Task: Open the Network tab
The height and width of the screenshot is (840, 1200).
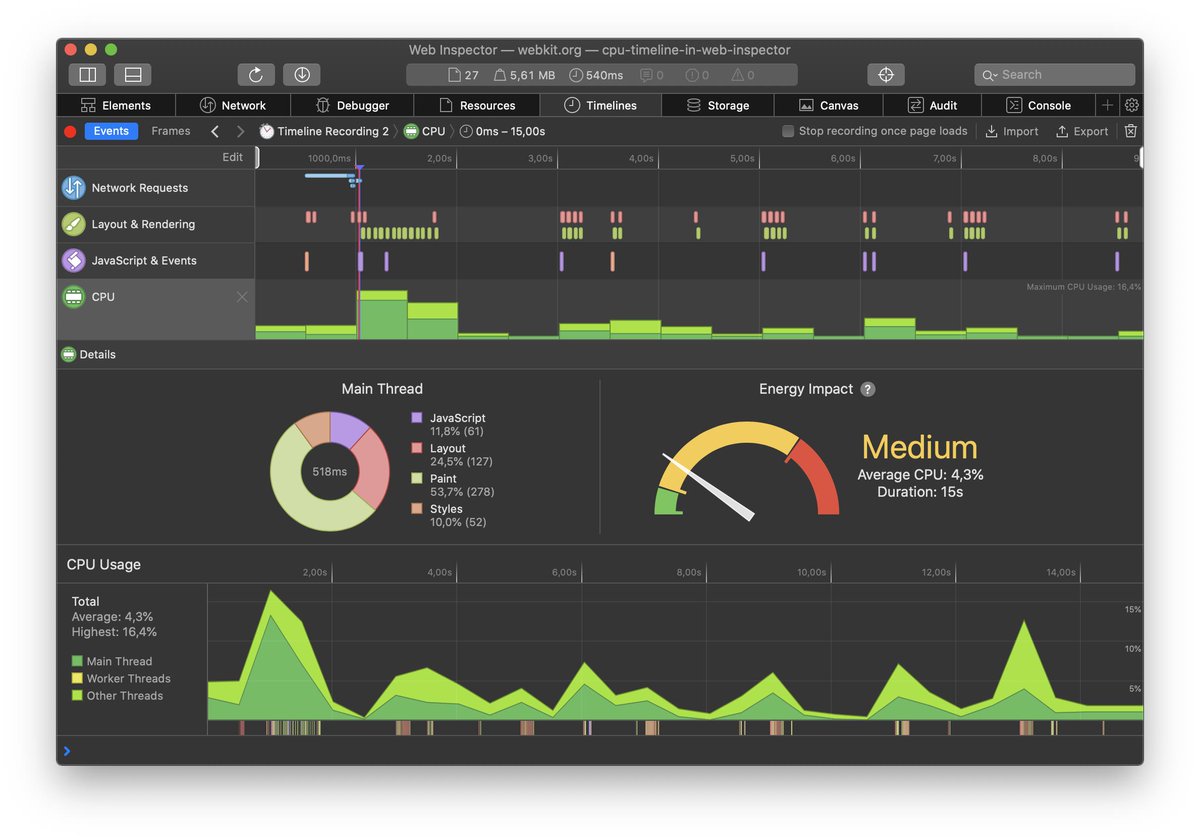Action: click(x=233, y=105)
